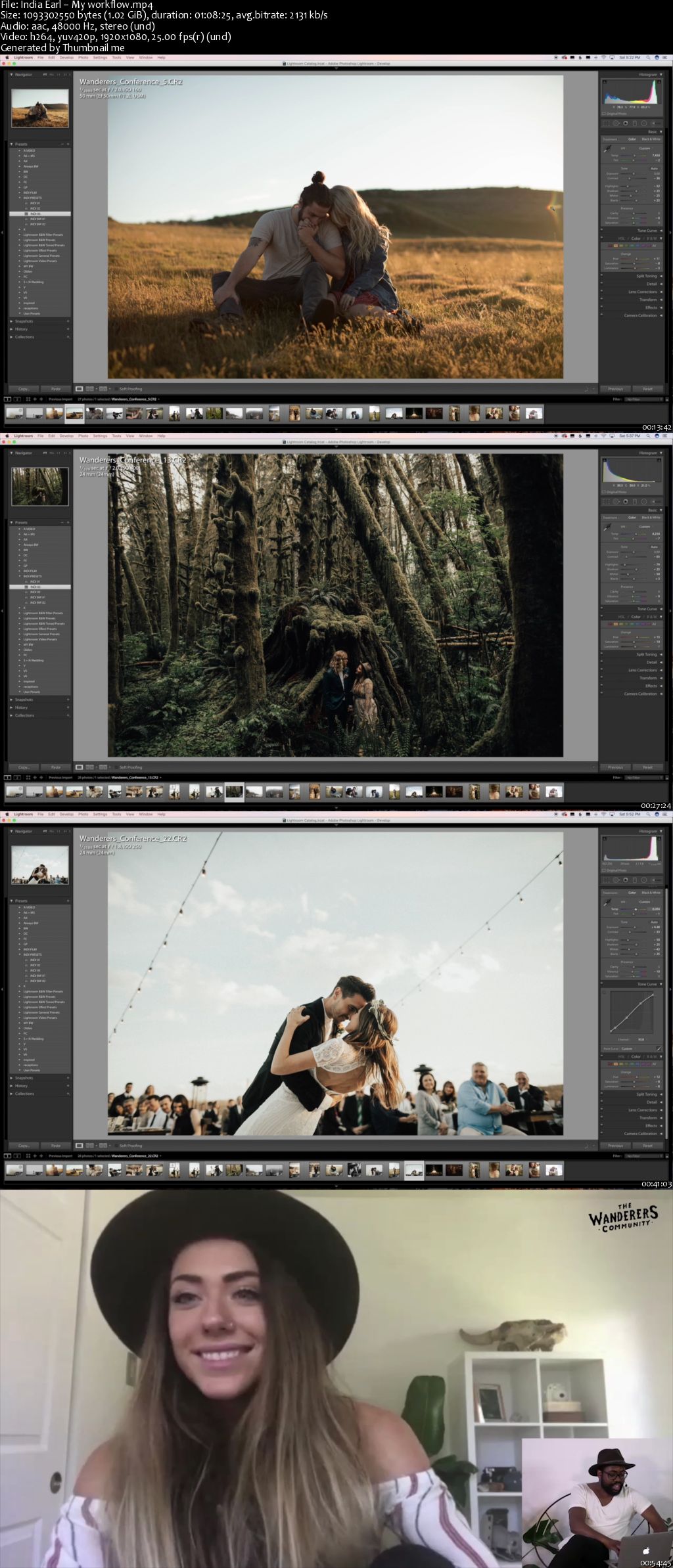Click the Collections plus icon in Wanderers_Conference_5 frame
Image resolution: width=673 pixels, height=1568 pixels.
pyautogui.click(x=68, y=337)
